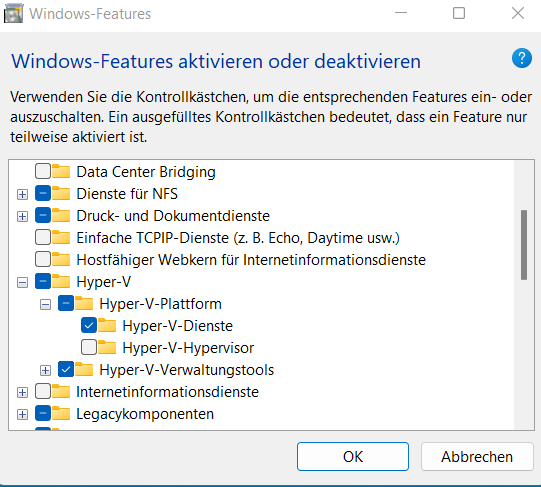Click the folder icon beside Hyper-V
Image resolution: width=541 pixels, height=487 pixels.
[61, 281]
